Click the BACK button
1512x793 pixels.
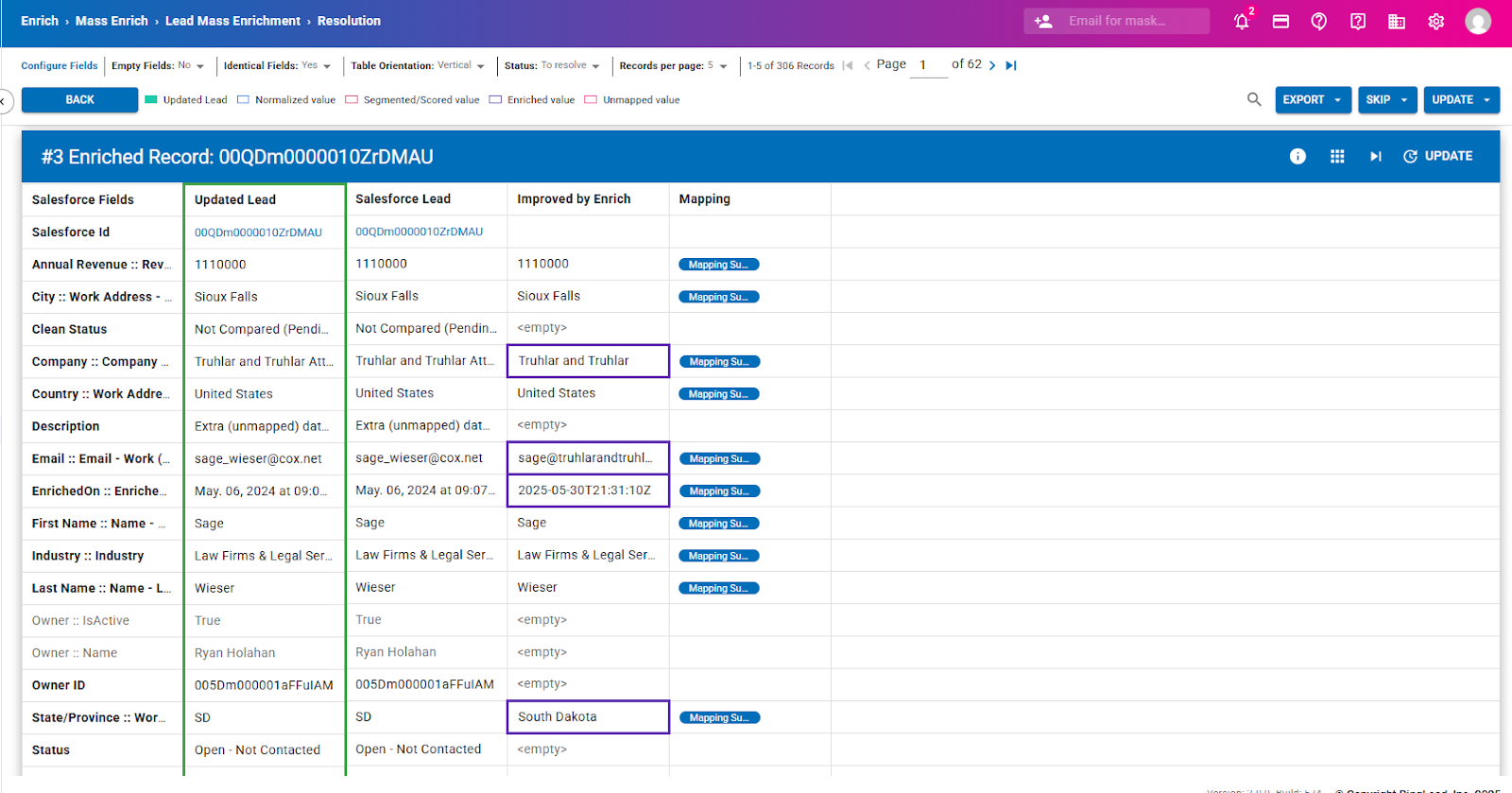(79, 99)
